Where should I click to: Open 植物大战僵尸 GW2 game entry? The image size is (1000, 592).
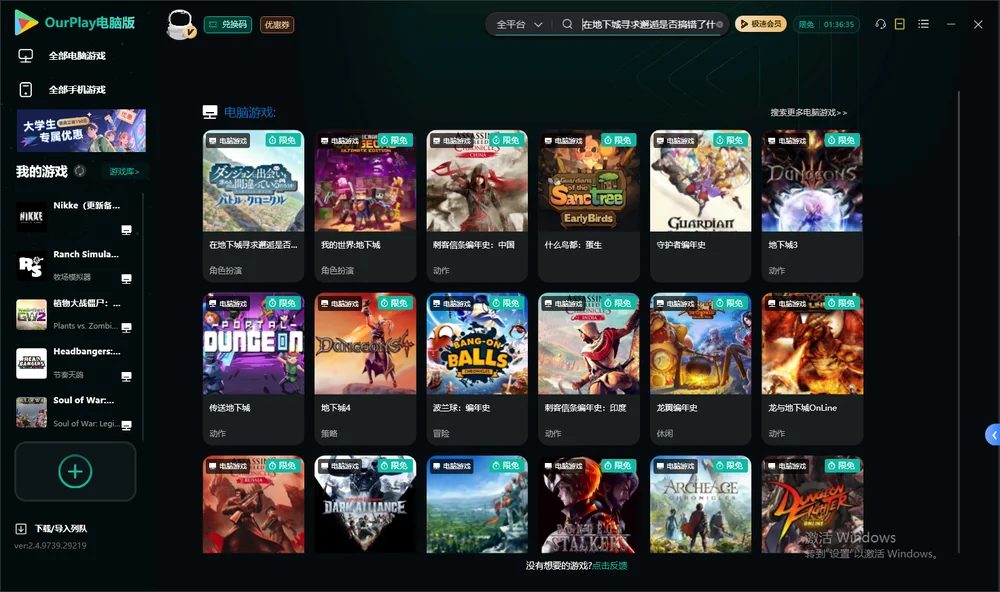point(75,314)
